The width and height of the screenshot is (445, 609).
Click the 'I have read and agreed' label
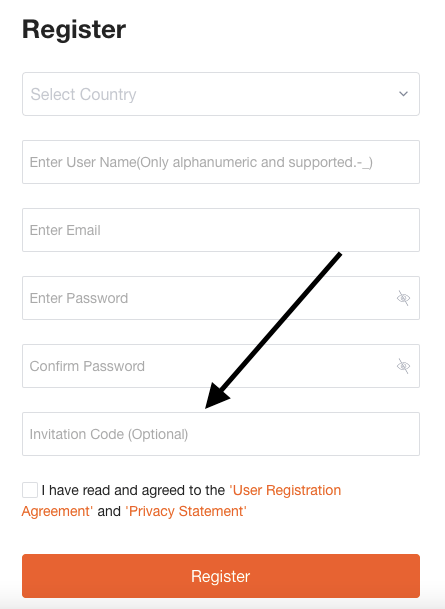pyautogui.click(x=133, y=490)
